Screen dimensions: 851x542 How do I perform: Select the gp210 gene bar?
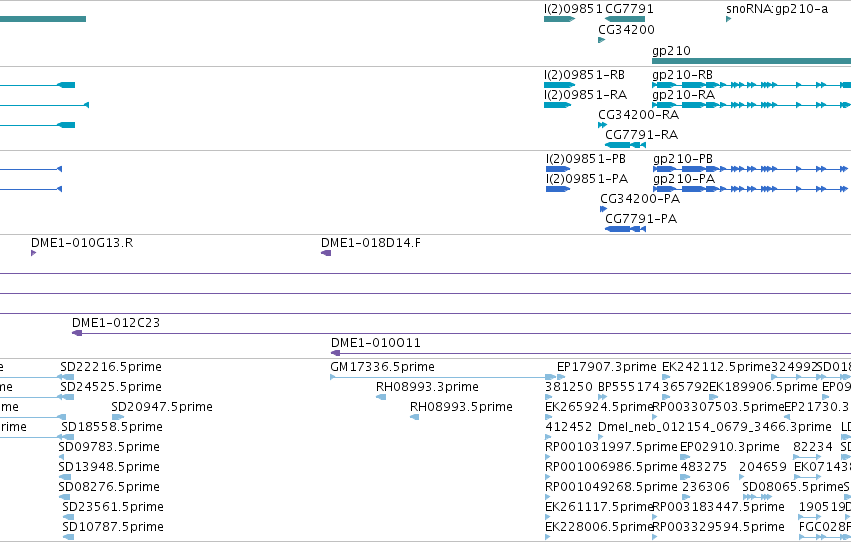(751, 61)
